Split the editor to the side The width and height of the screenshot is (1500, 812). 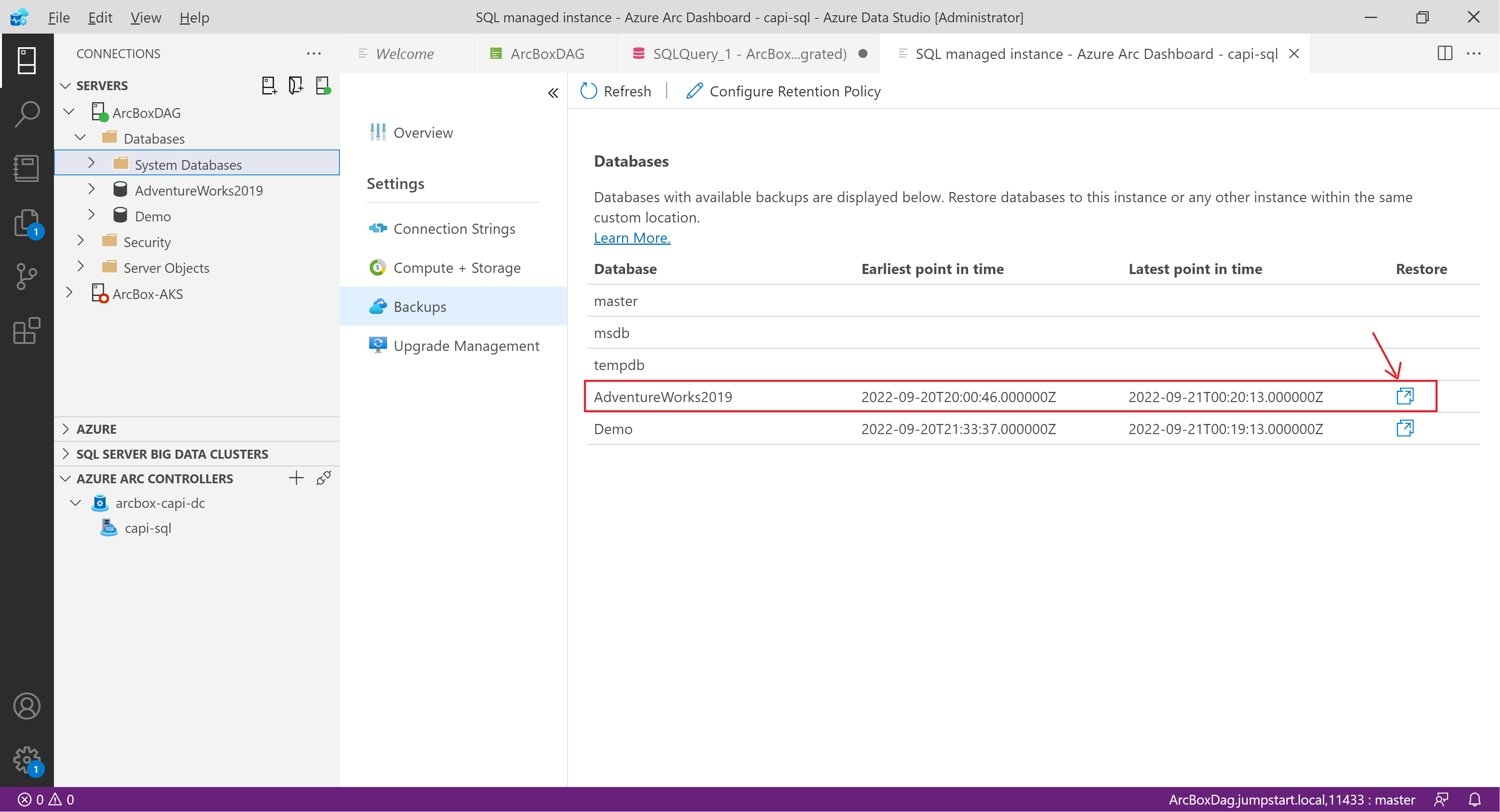click(1445, 53)
